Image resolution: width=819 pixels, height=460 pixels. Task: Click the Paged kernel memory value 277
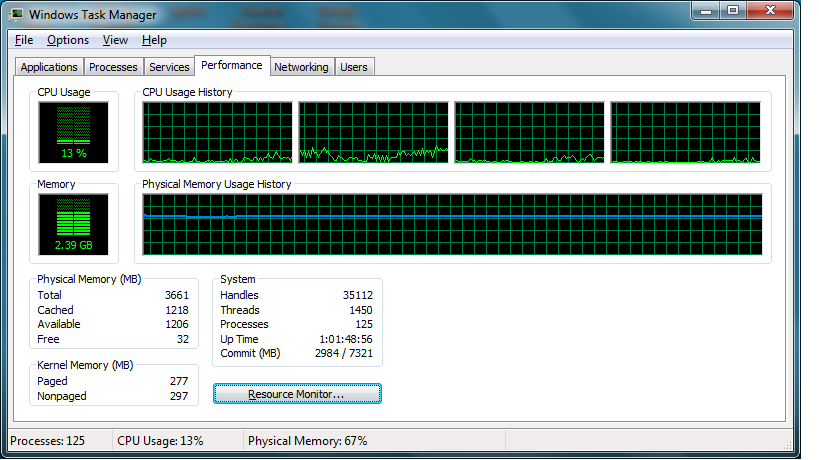coord(179,381)
